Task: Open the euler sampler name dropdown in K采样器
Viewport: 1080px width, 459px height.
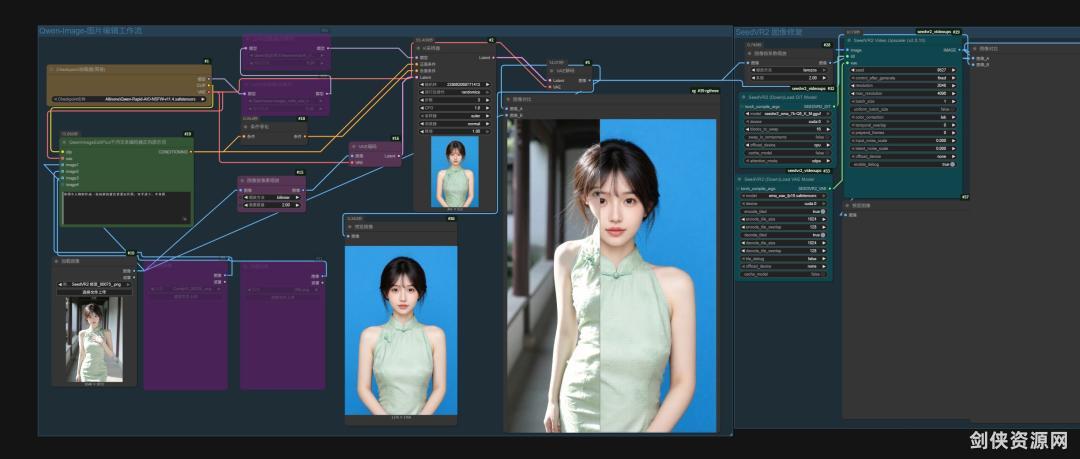Action: tap(455, 114)
